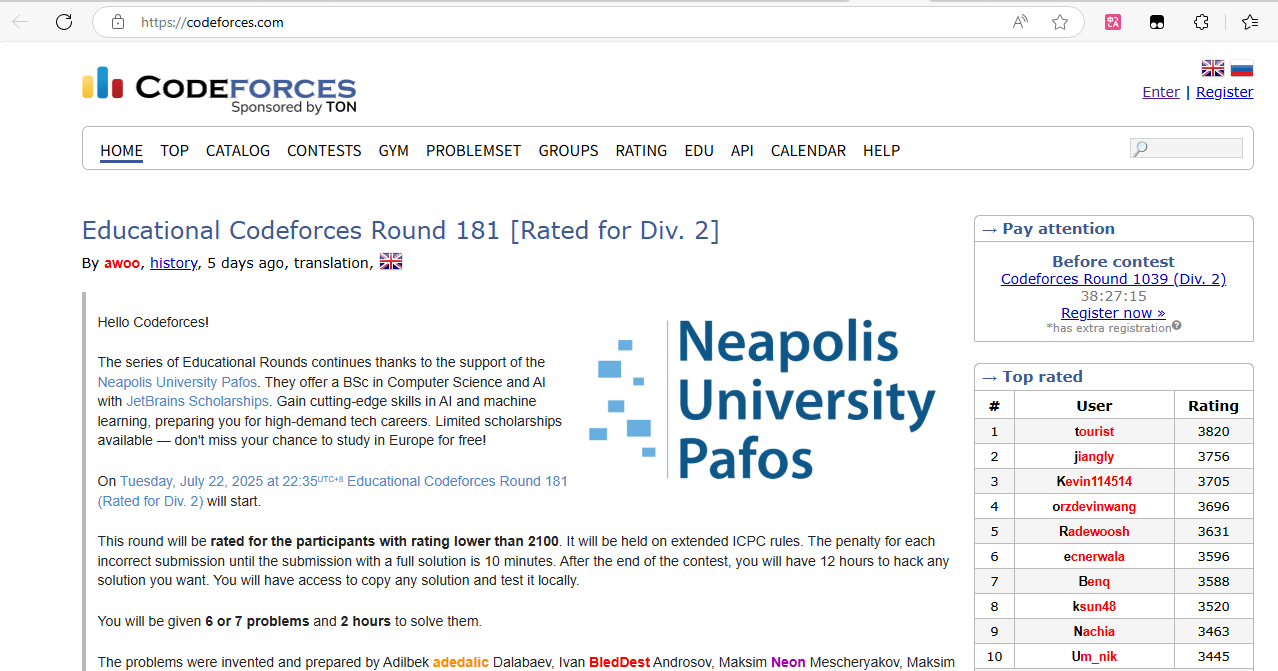Open the favorites list icon
Screen dimensions: 1278x671
coord(1249,22)
